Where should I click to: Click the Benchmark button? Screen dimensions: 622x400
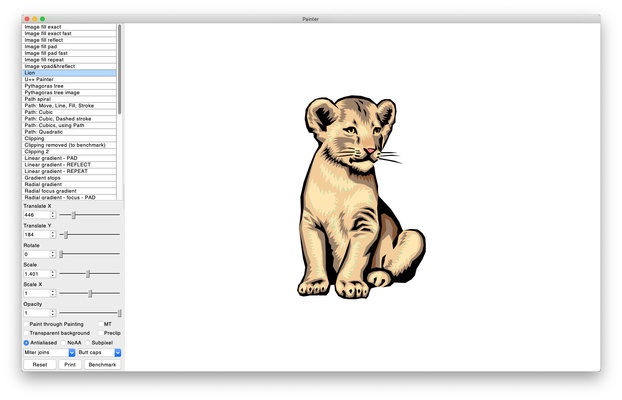click(x=102, y=365)
